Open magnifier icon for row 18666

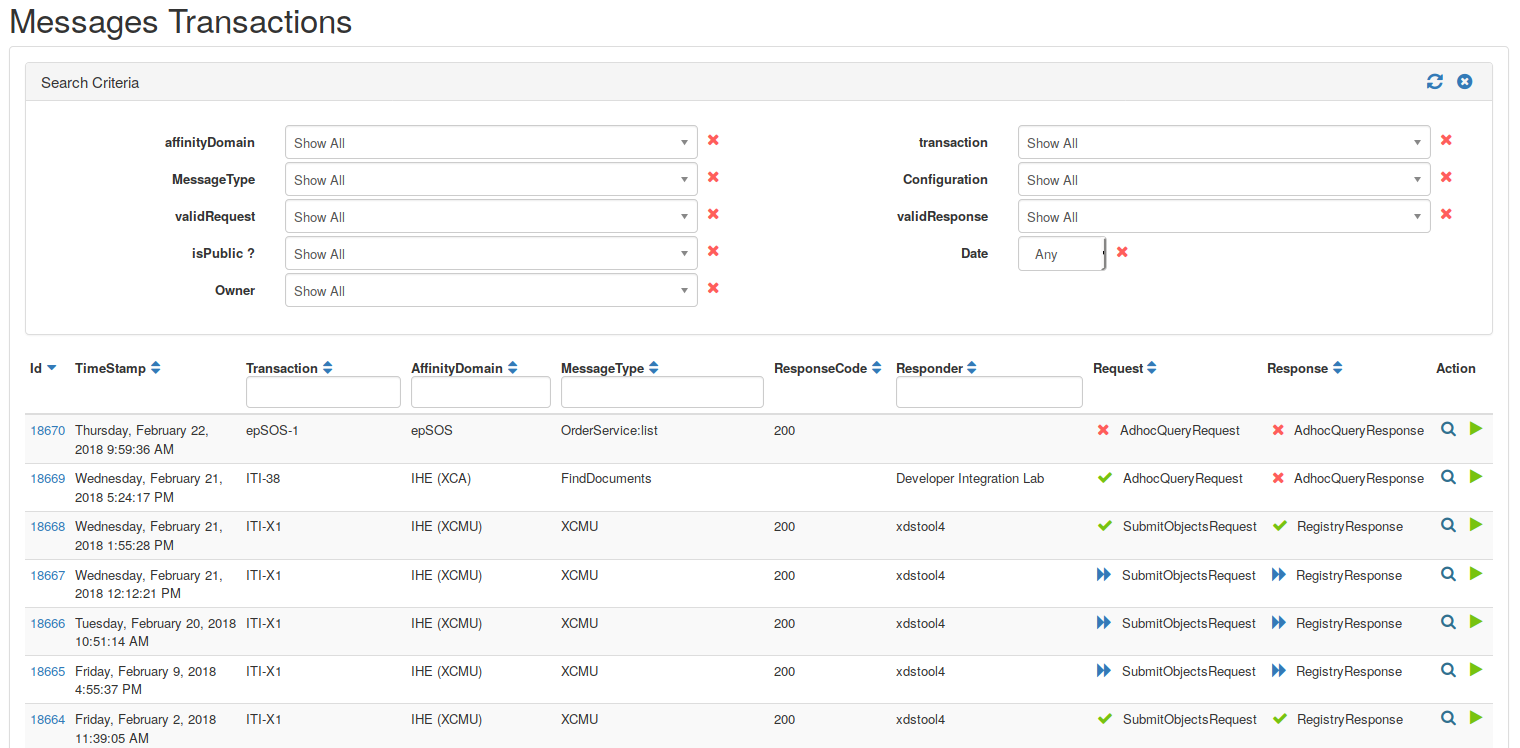click(1447, 622)
